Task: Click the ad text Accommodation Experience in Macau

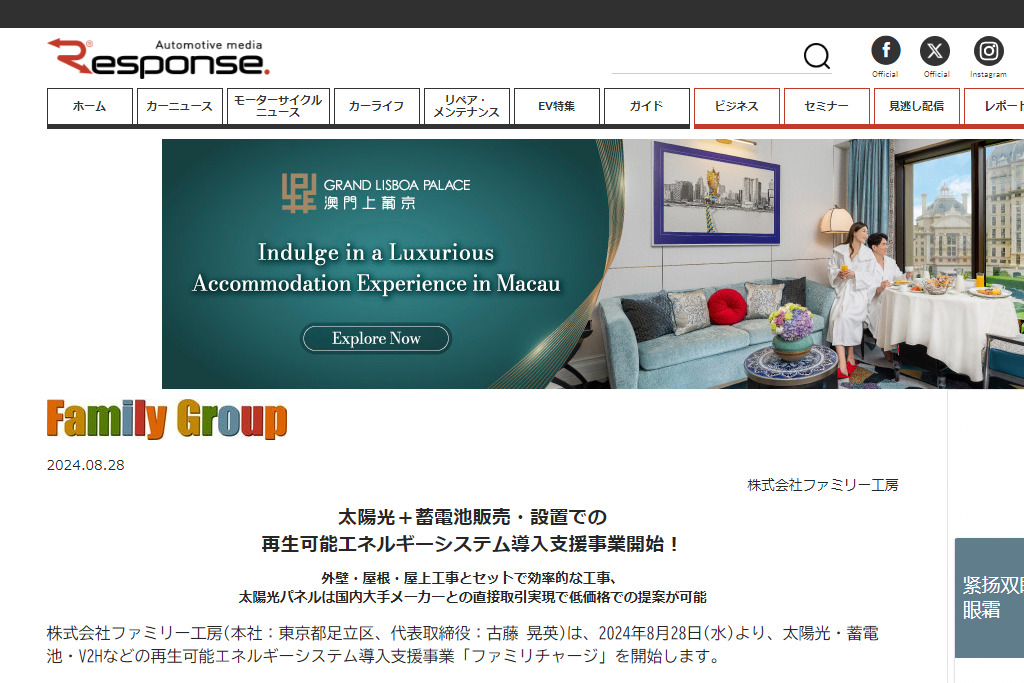Action: 376,283
